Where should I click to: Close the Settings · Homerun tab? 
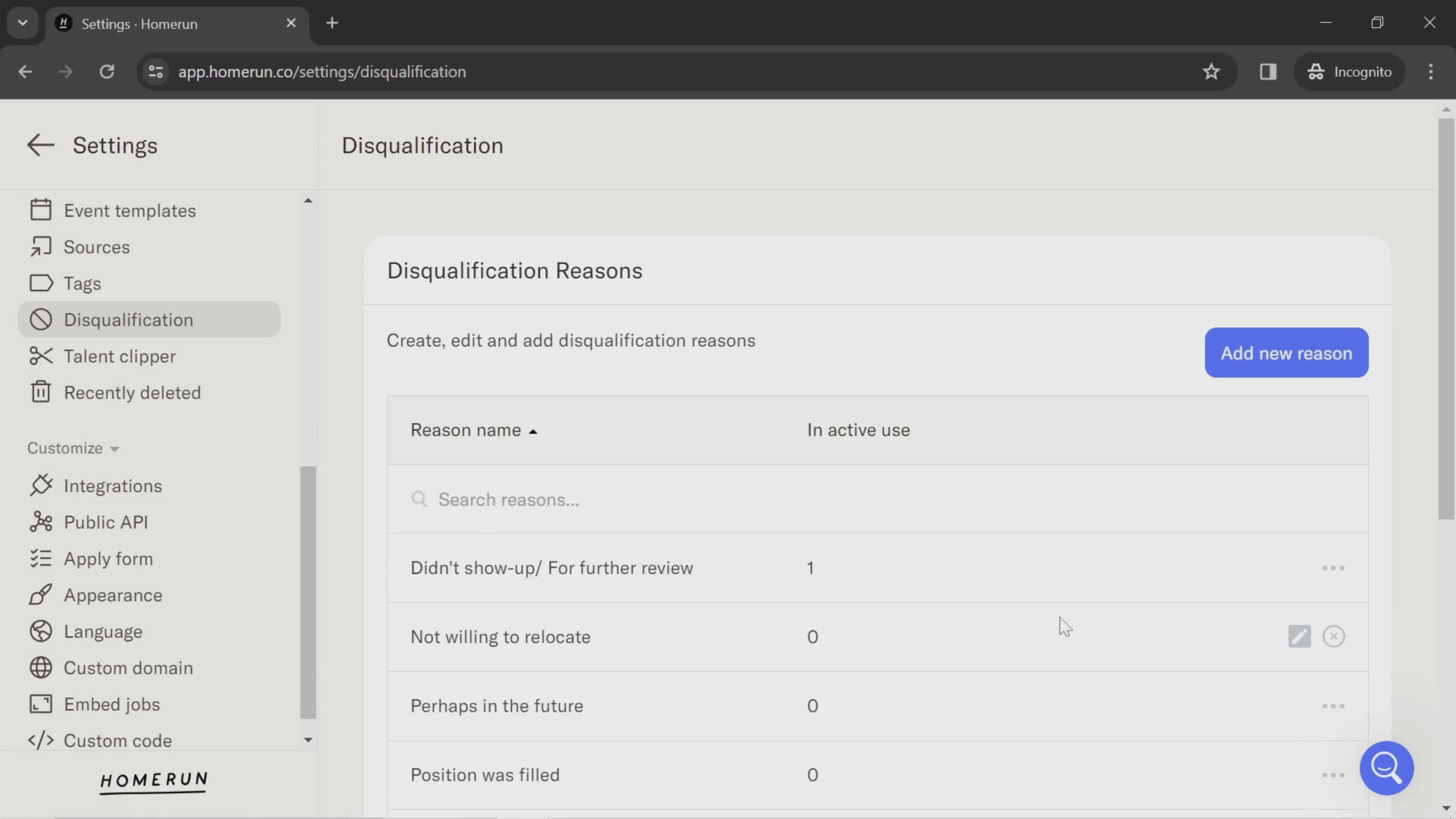pos(291,23)
